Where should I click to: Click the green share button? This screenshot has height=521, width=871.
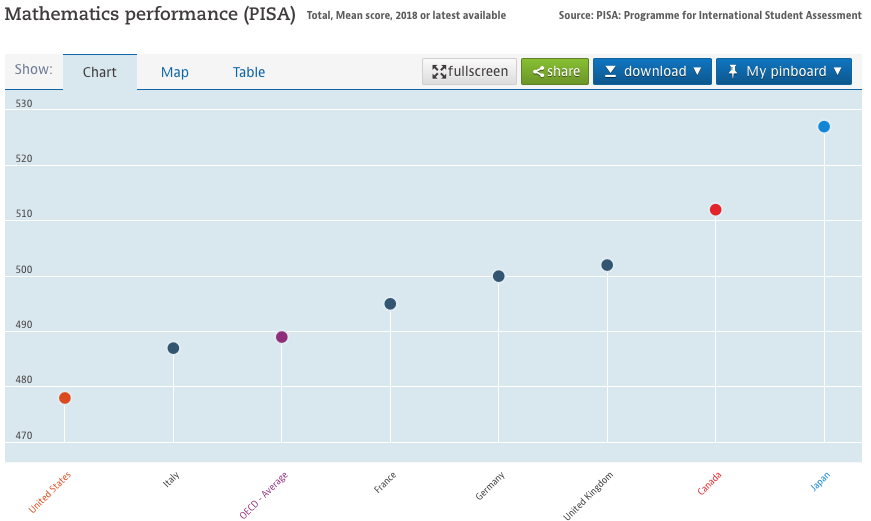click(555, 72)
